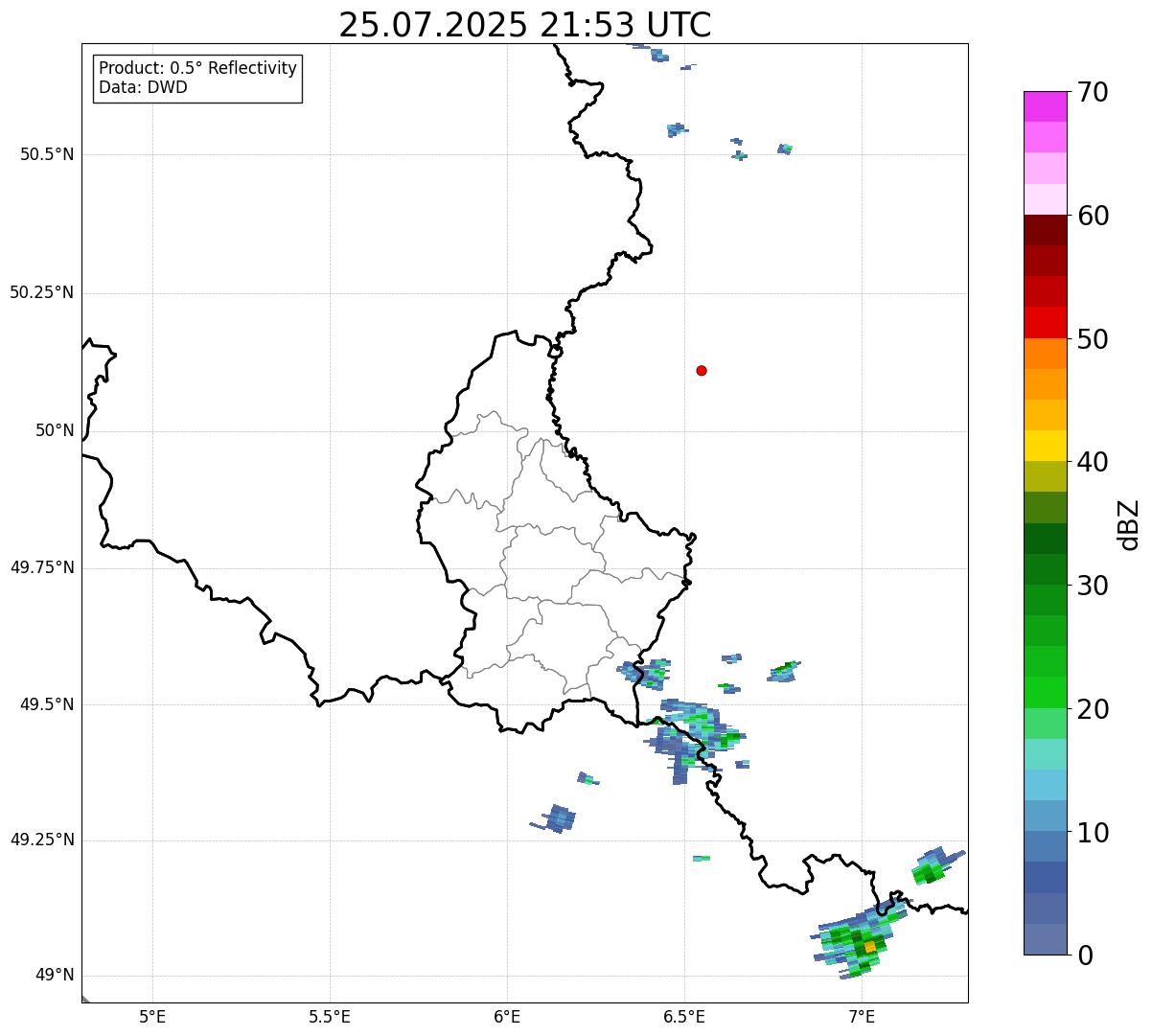Click the dark maroon colorbar segment below 60
Viewport: 1152px width, 1036px height.
[x=1046, y=230]
